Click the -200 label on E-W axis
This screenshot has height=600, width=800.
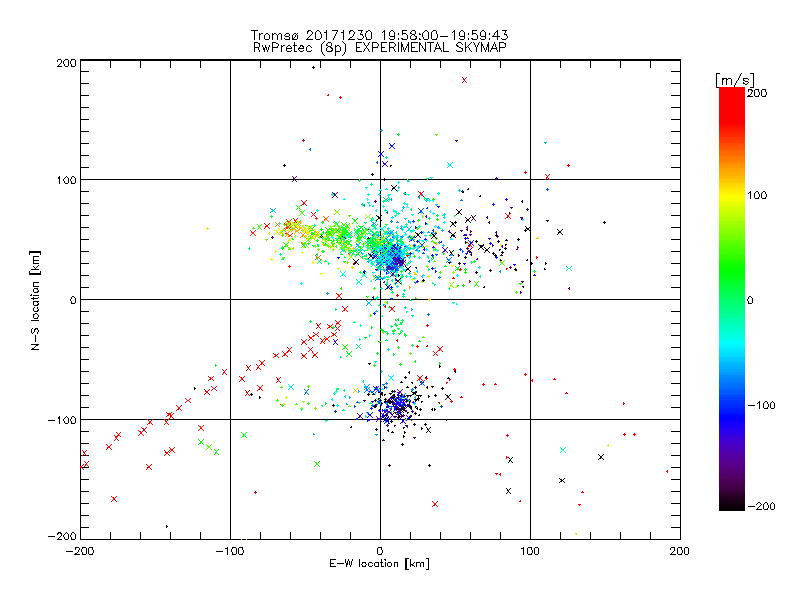[x=80, y=551]
